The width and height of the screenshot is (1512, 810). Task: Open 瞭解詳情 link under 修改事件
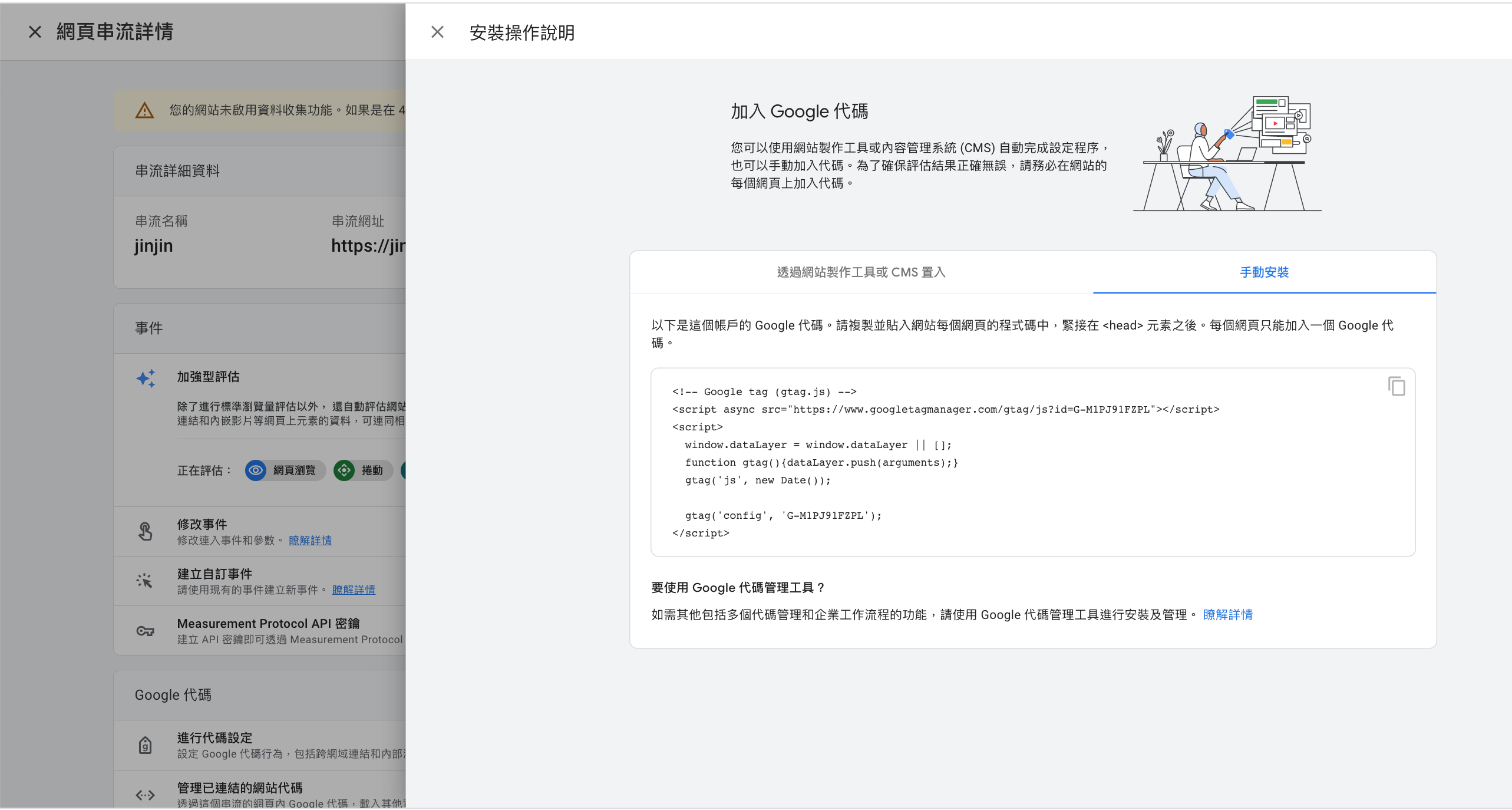(310, 540)
